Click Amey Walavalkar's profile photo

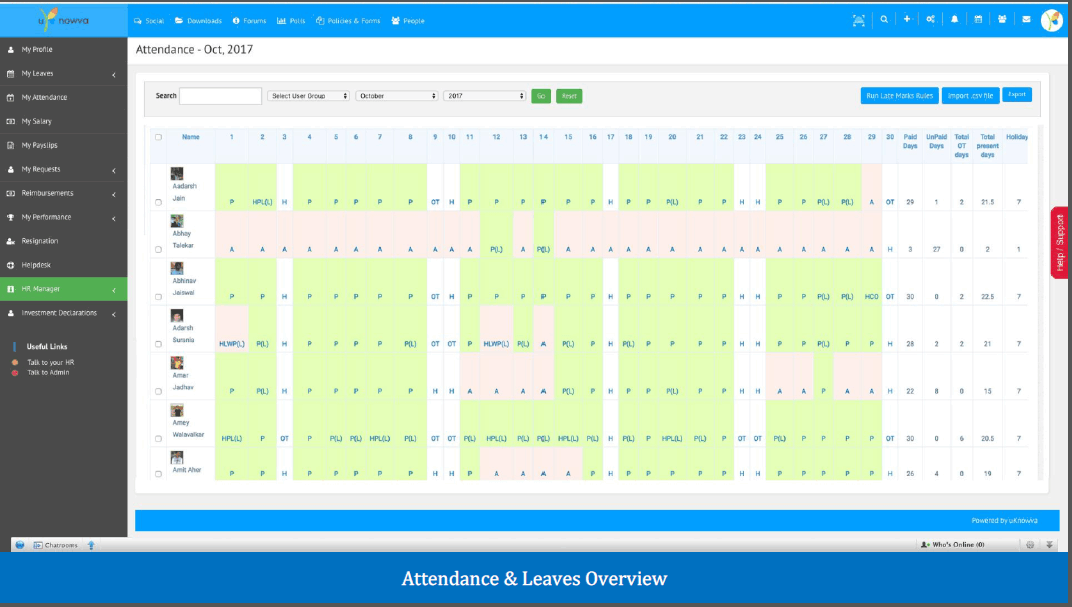177,410
